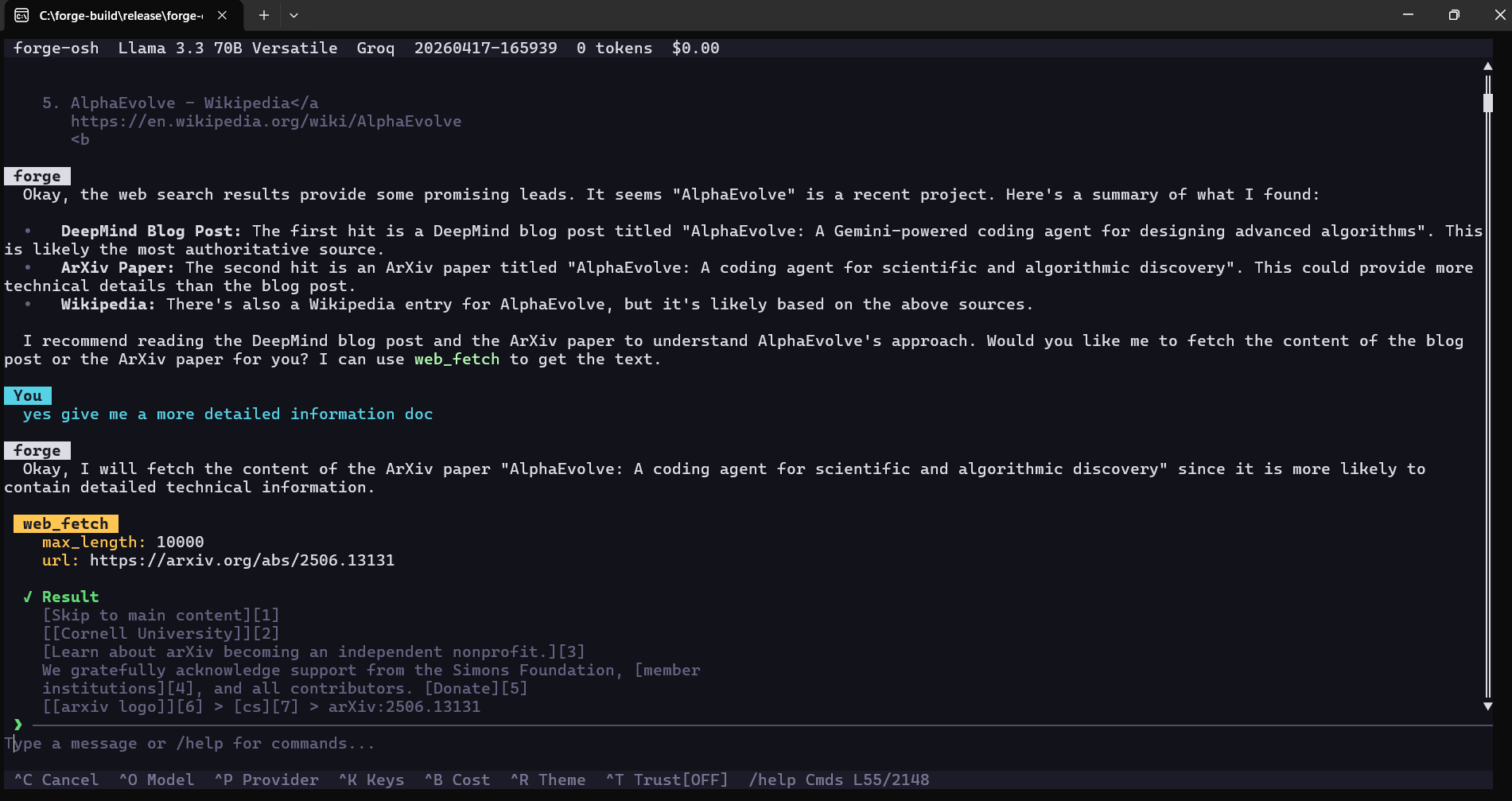Screen dimensions: 1512x801
Task: Click the green checkmark Result label
Action: click(61, 597)
